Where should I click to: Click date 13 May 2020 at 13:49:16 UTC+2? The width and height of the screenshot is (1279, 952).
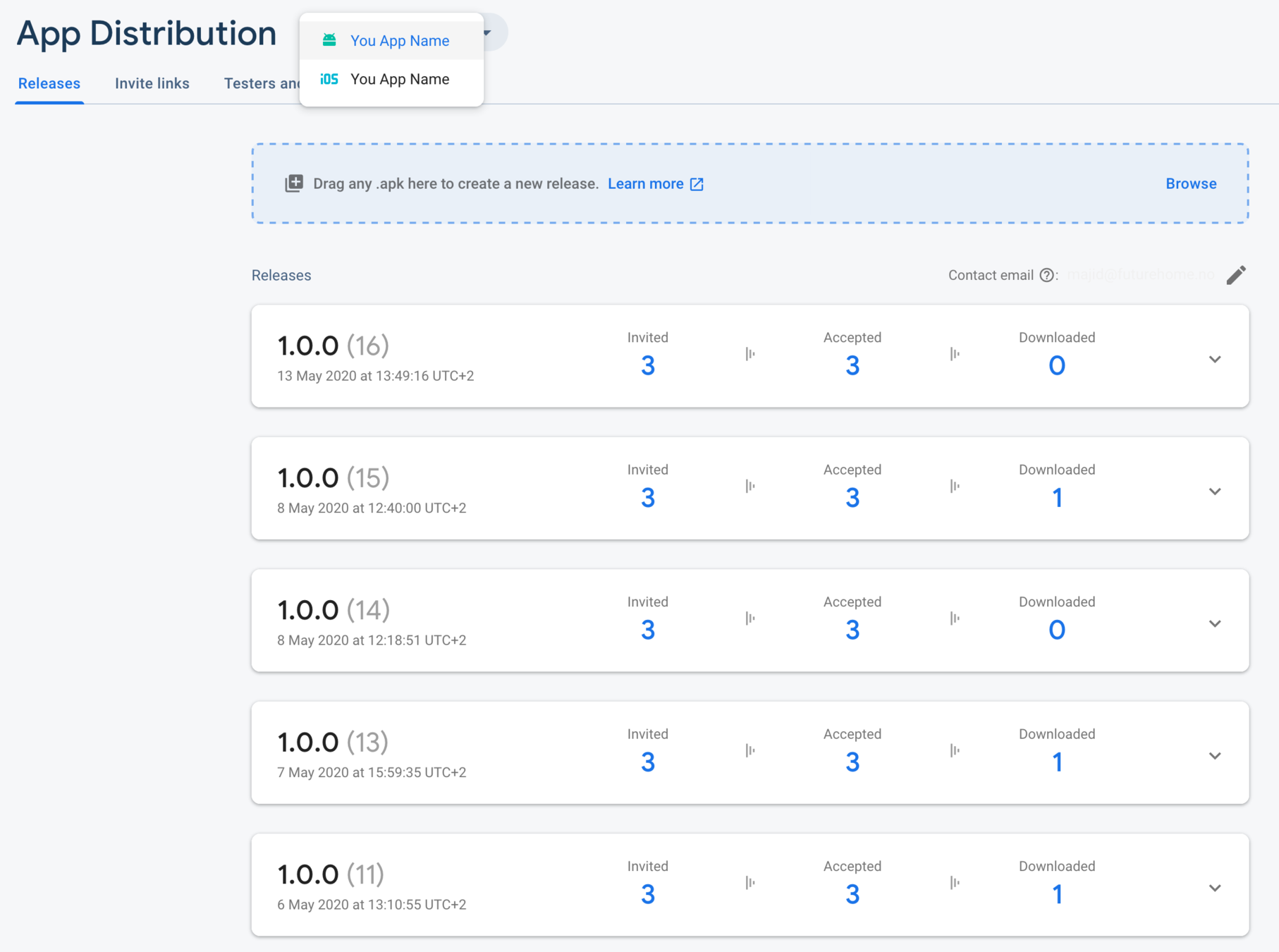pyautogui.click(x=375, y=376)
